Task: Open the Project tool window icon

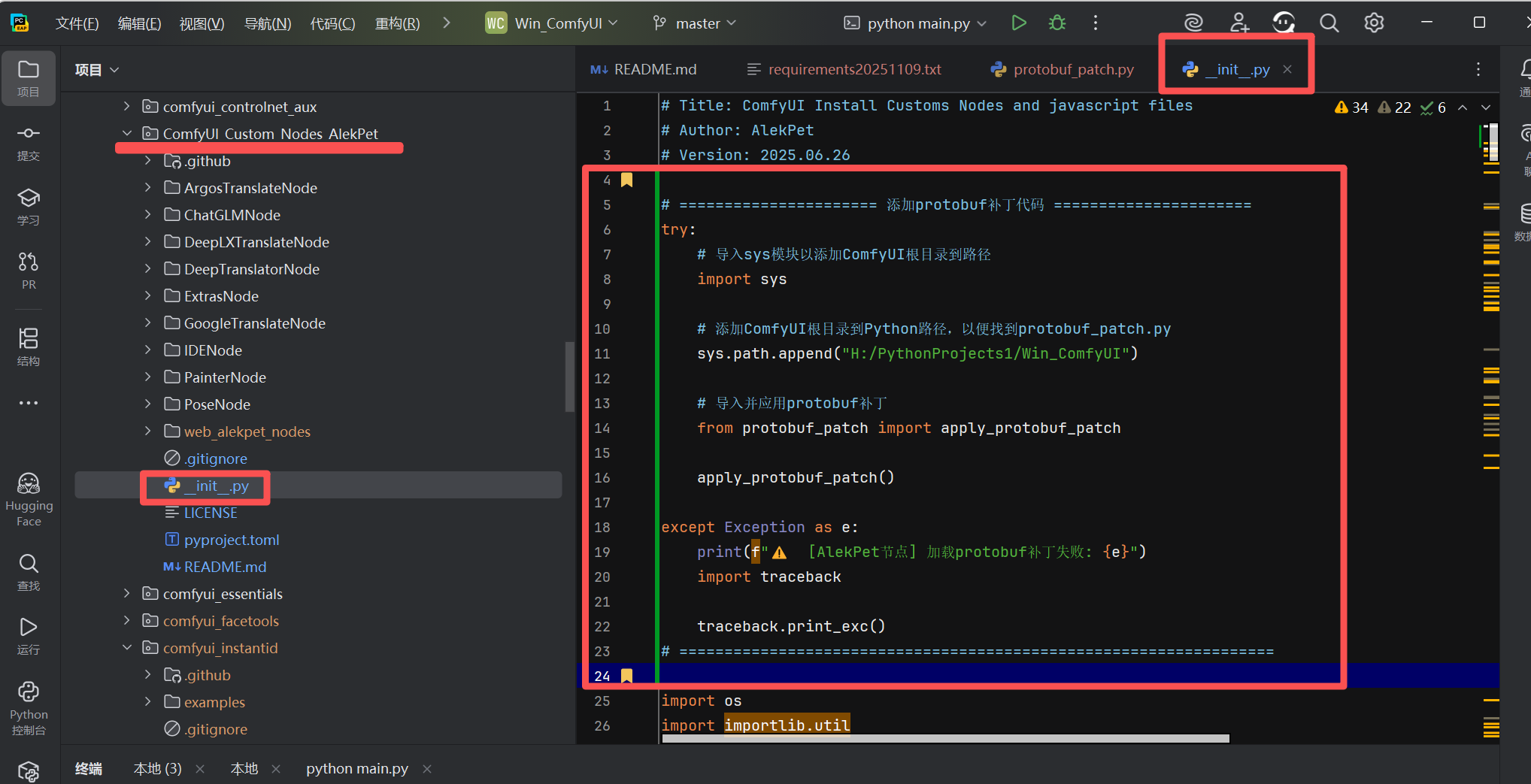Action: pyautogui.click(x=29, y=77)
